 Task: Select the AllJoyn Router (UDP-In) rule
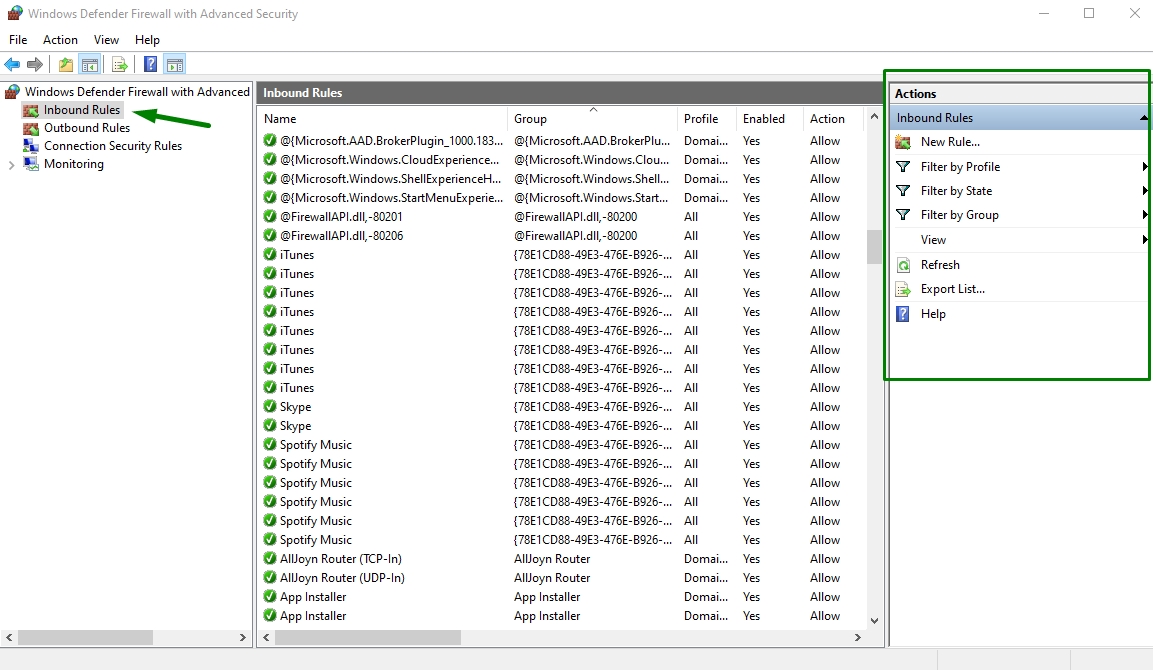point(342,578)
